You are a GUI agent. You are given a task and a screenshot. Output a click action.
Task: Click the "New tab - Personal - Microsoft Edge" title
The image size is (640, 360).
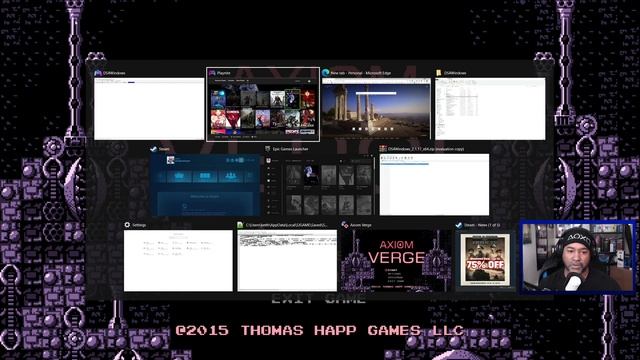(360, 73)
